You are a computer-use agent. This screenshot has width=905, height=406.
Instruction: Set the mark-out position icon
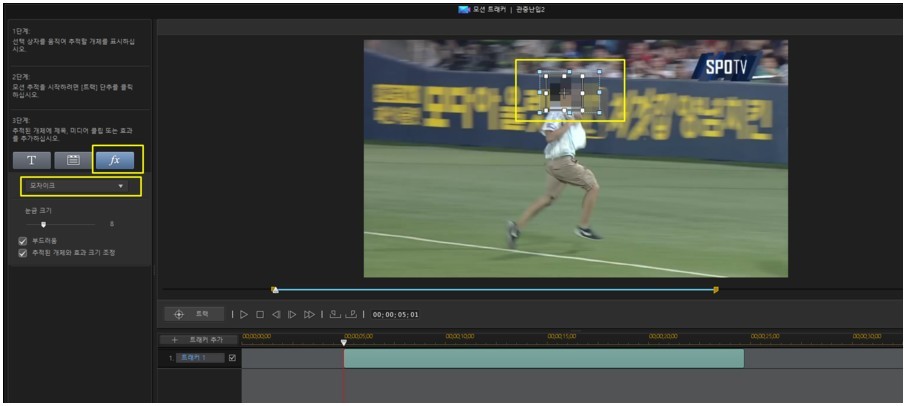tap(351, 314)
